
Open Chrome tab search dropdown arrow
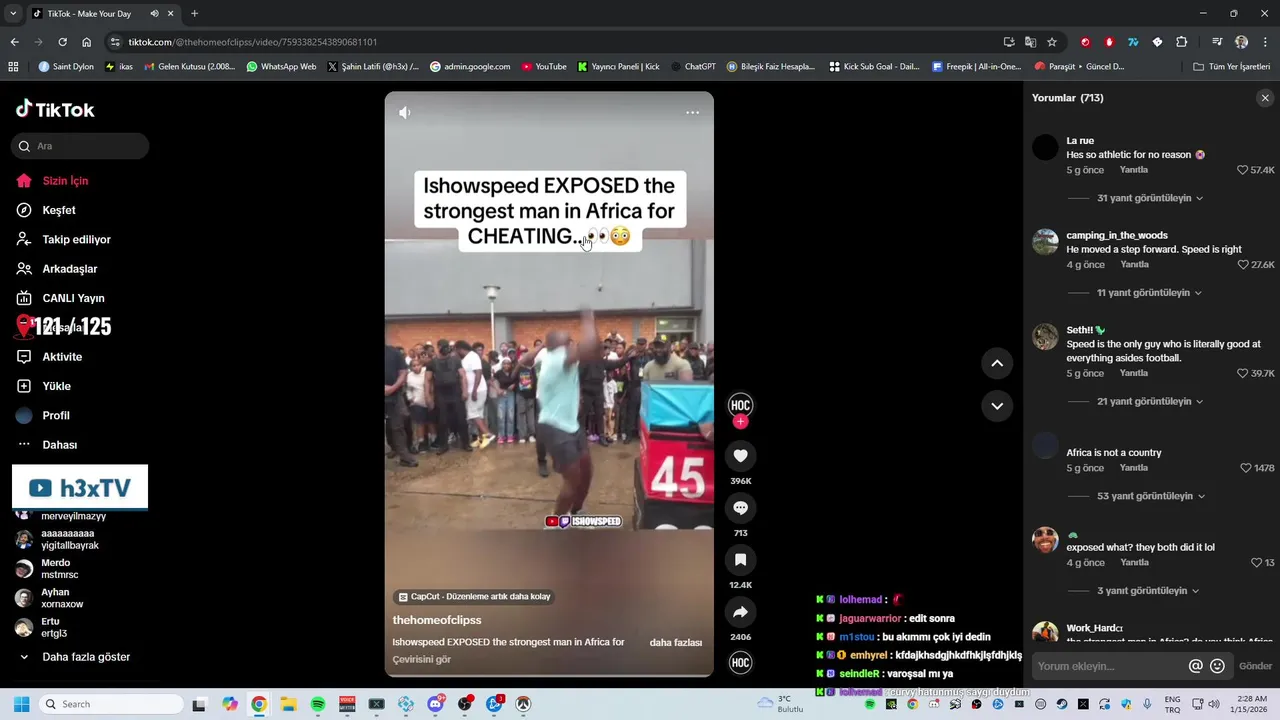(x=13, y=14)
